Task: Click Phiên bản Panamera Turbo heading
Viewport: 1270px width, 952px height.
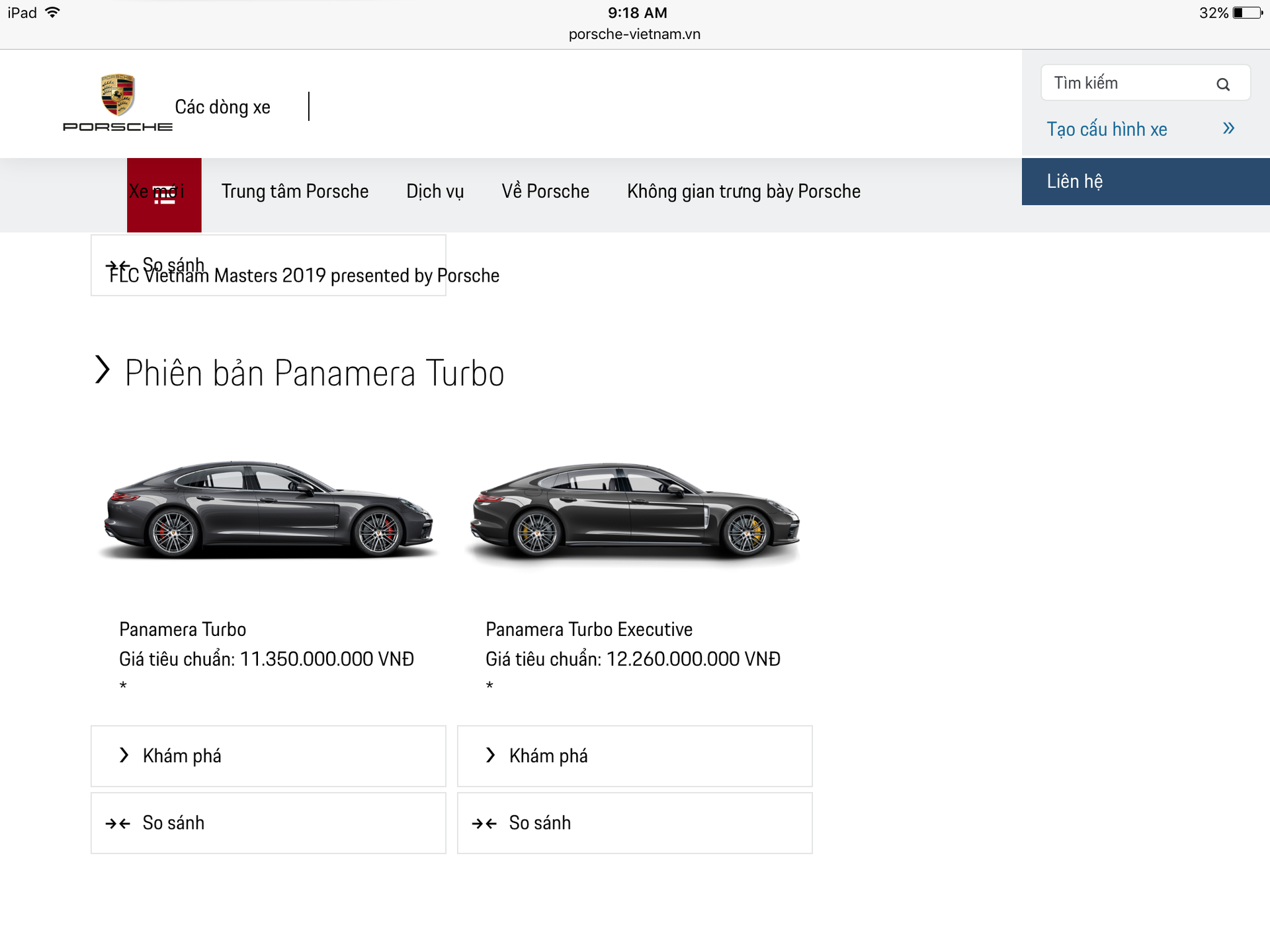Action: tap(314, 373)
